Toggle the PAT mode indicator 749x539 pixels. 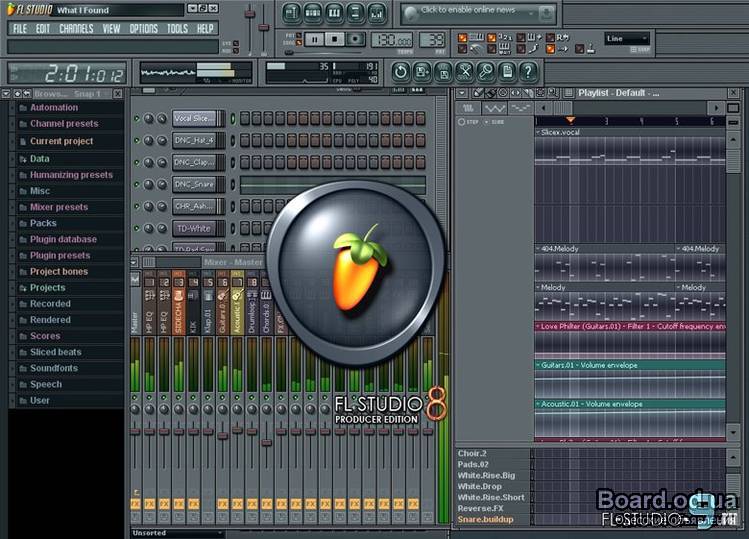click(299, 35)
